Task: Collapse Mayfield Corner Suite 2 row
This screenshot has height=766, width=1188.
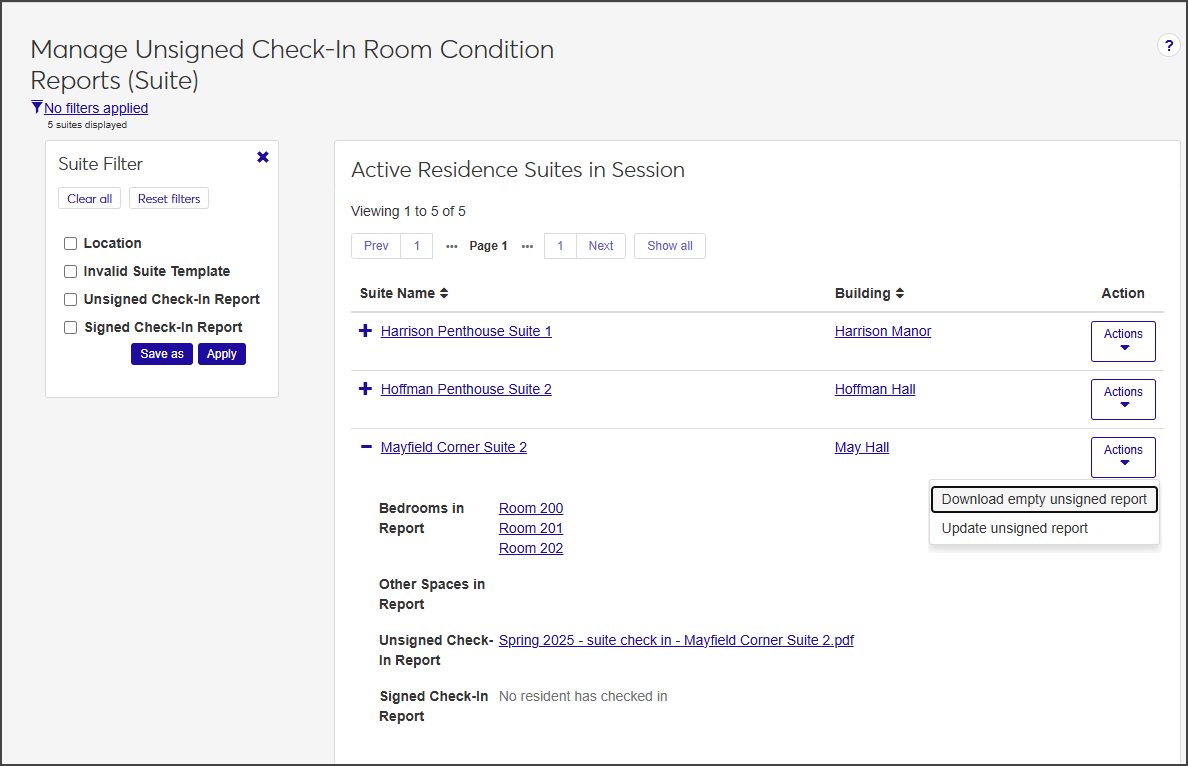Action: coord(365,447)
